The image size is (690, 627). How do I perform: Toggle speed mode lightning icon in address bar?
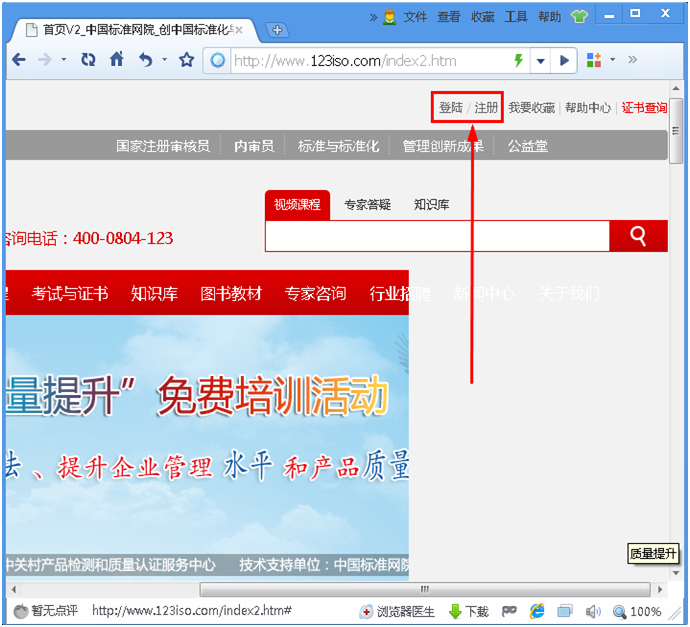coord(518,61)
